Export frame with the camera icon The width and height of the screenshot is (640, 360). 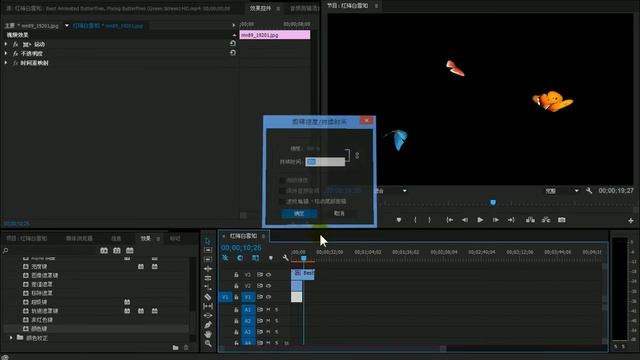(x=562, y=220)
